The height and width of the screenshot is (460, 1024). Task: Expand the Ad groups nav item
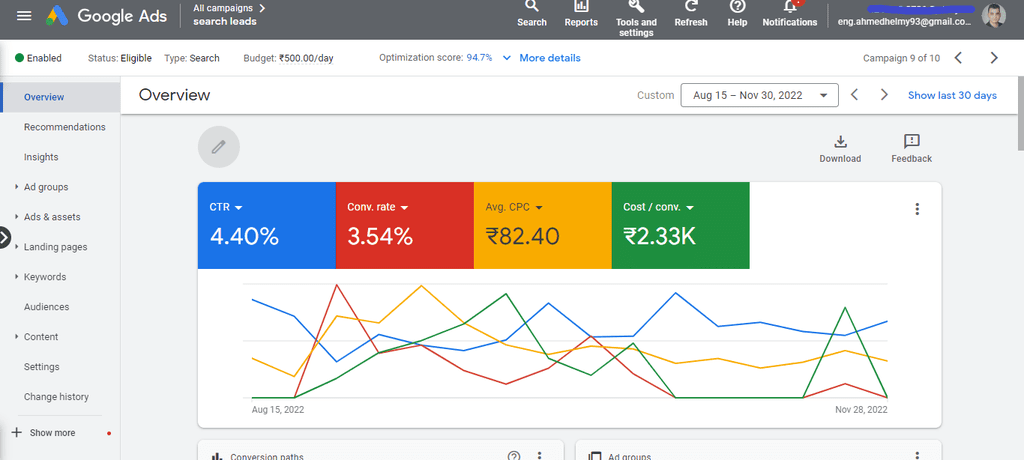16,187
